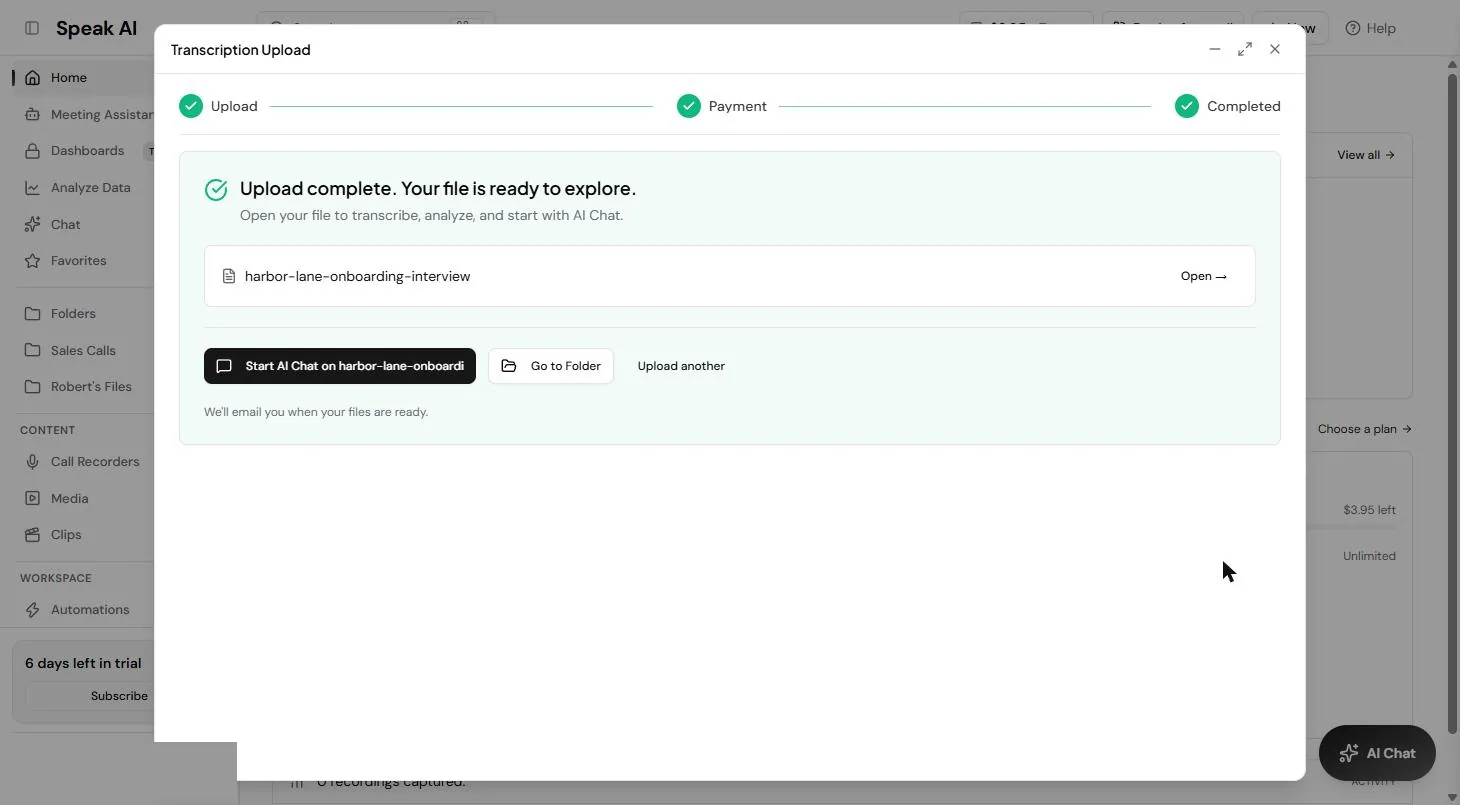
Task: Click the Call Recorders microphone icon
Action: click(x=32, y=461)
